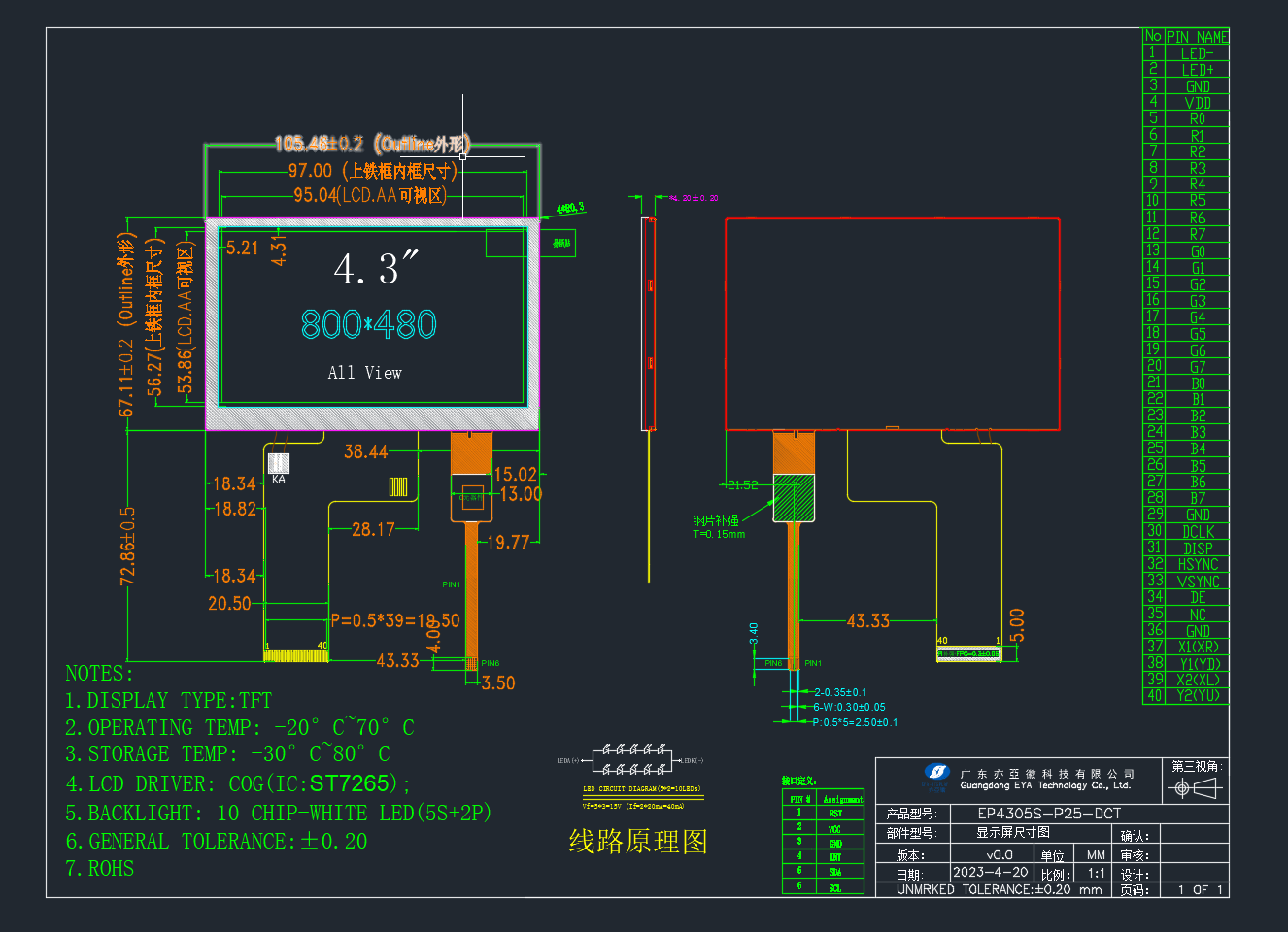Click the LED+ pin name cell
Image resolution: width=1288 pixels, height=932 pixels.
[x=1198, y=70]
